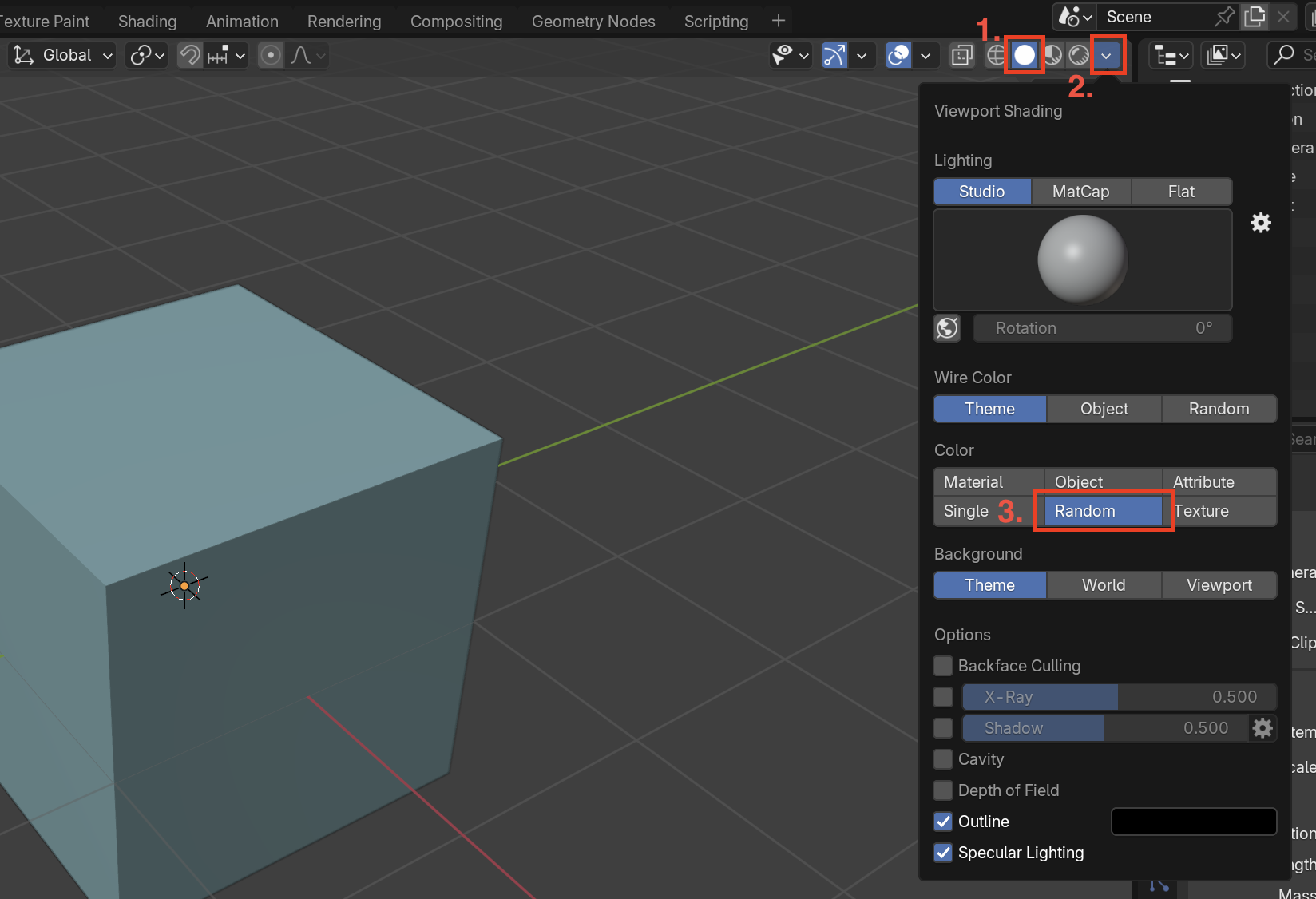Switch to Shading workspace tab

[147, 22]
